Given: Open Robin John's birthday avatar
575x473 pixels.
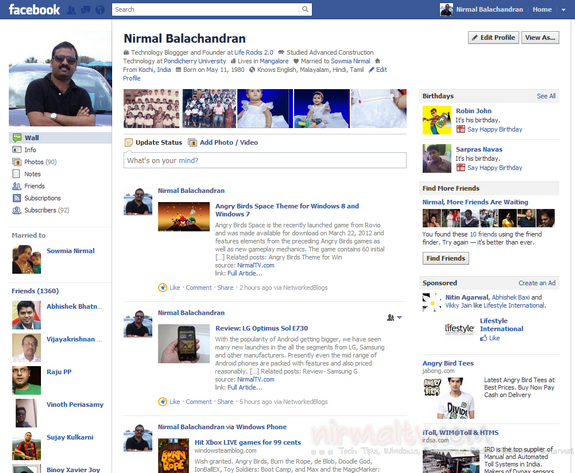Looking at the screenshot, I should (437, 120).
